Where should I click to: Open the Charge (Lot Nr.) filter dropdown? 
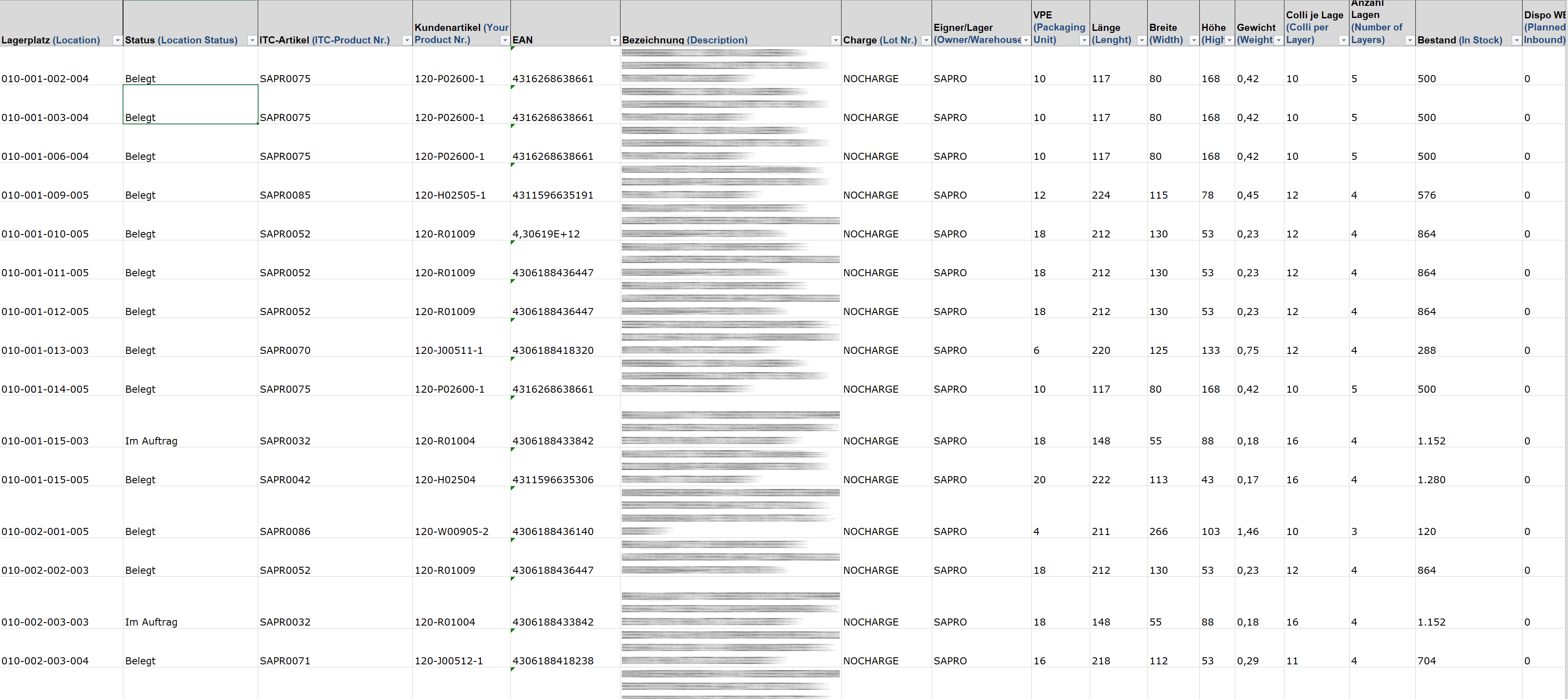(x=926, y=40)
